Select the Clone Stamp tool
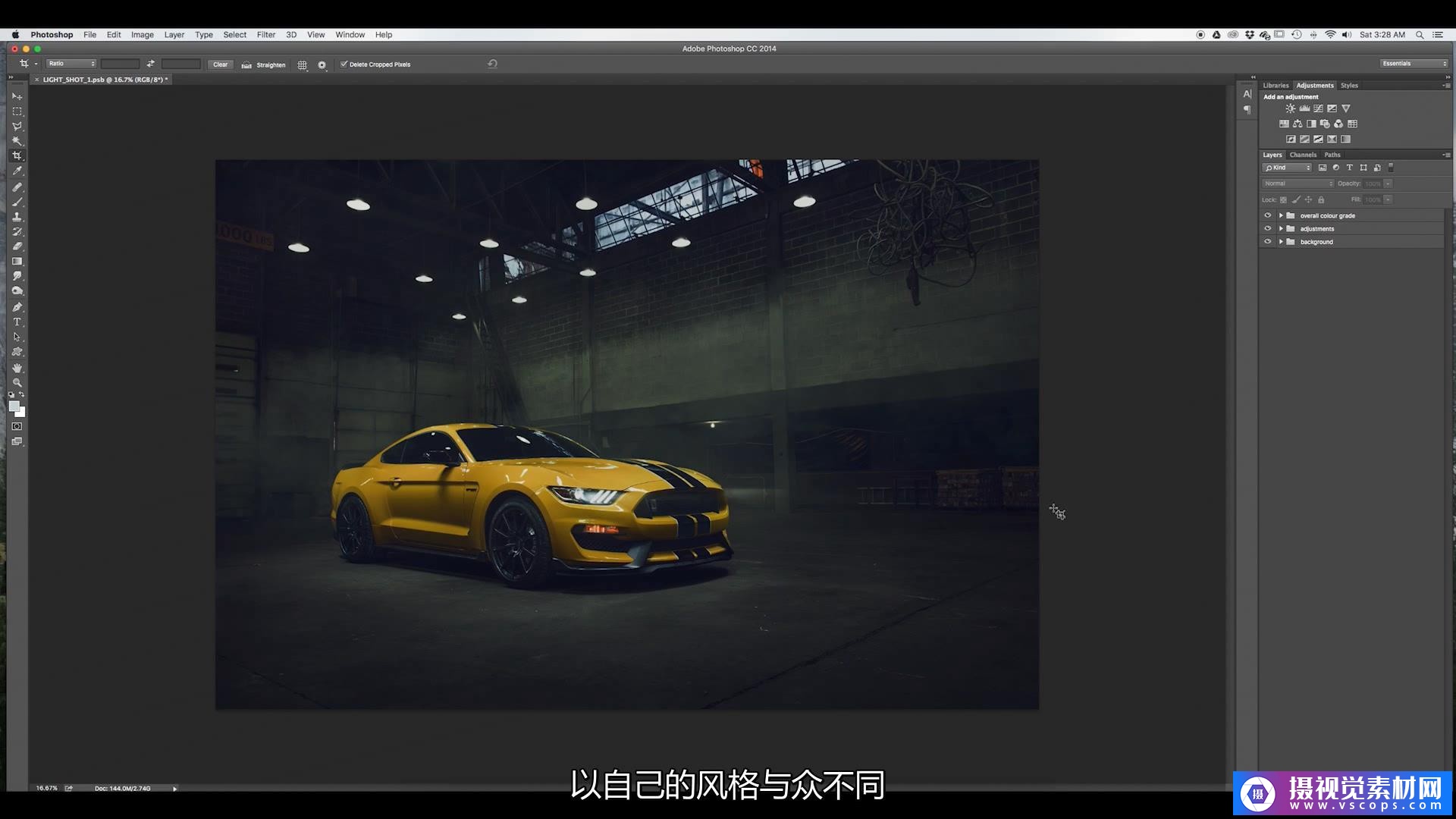The width and height of the screenshot is (1456, 819). pos(17,217)
